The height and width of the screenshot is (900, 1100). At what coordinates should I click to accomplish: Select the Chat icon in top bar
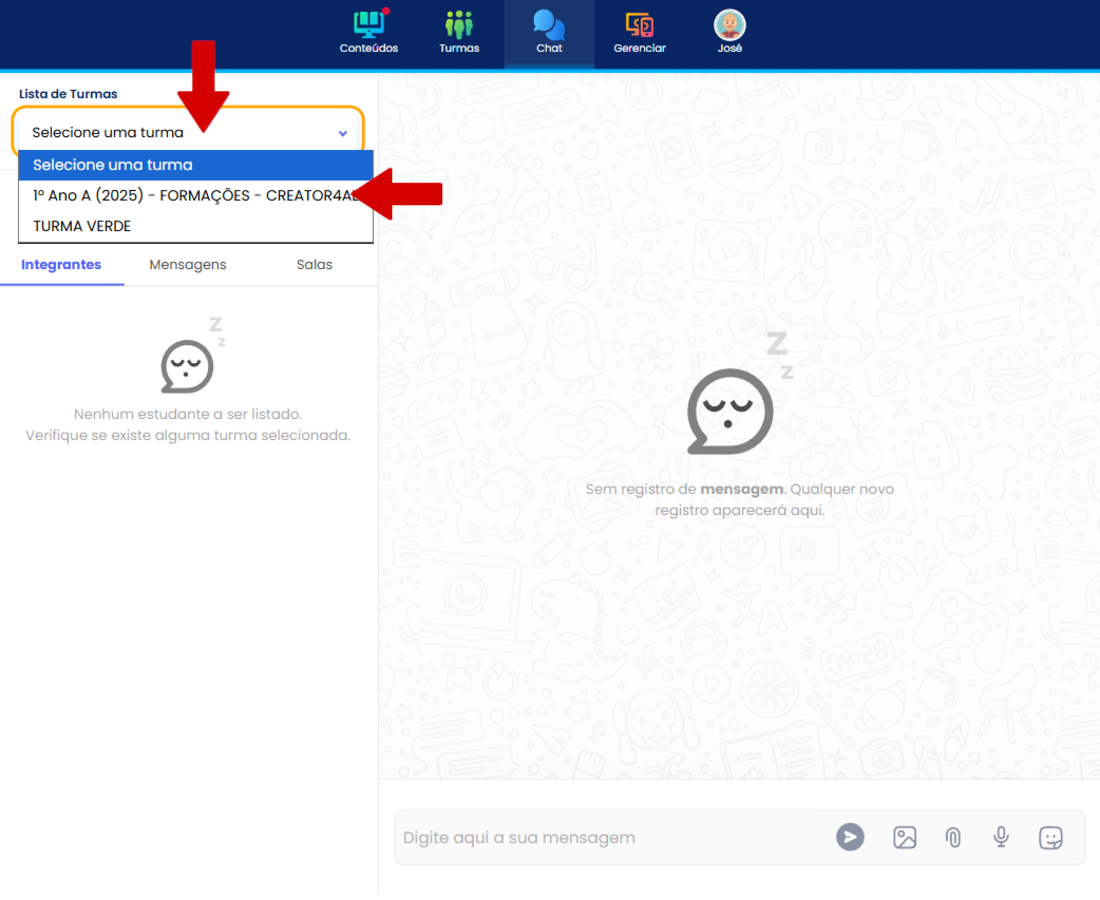point(549,24)
